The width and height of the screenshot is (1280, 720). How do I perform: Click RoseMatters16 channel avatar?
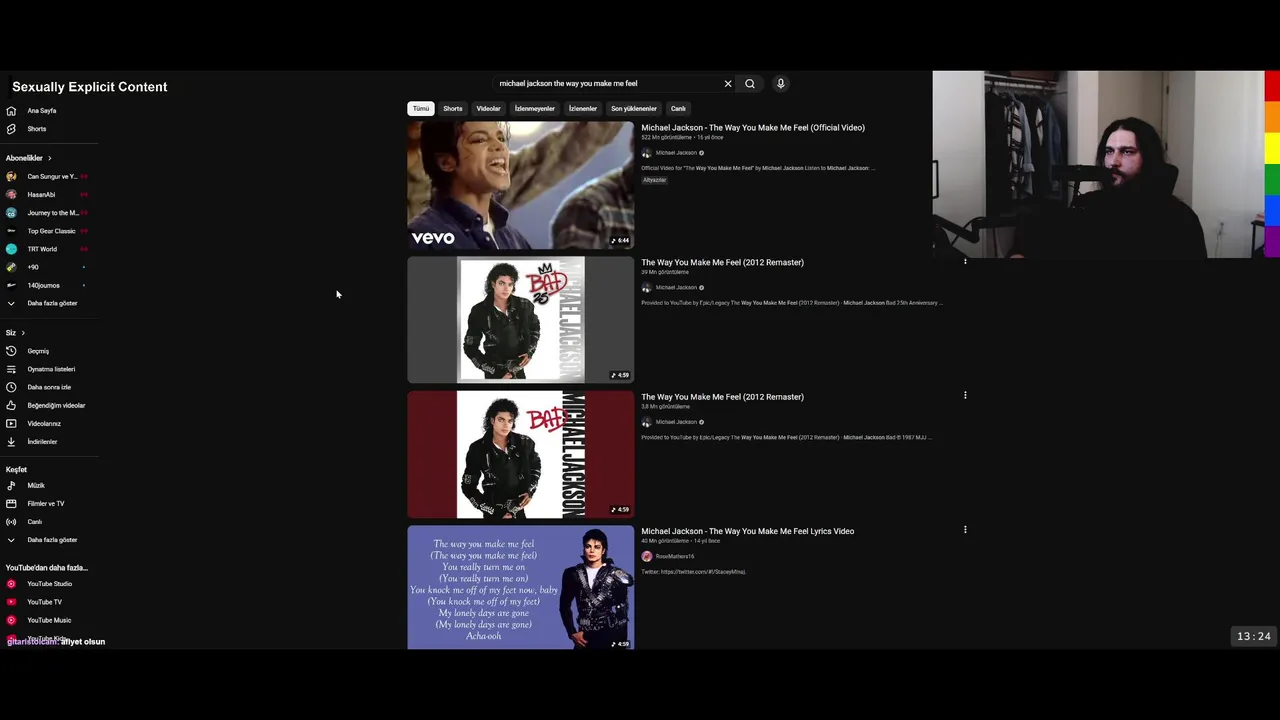tap(647, 556)
